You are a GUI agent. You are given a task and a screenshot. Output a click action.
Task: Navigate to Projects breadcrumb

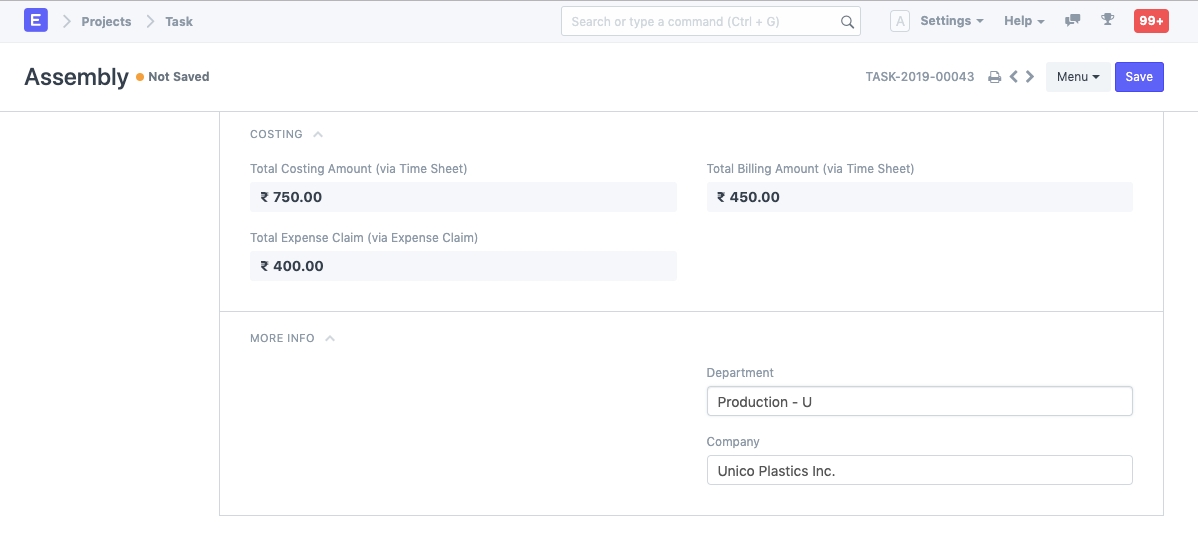(x=106, y=21)
